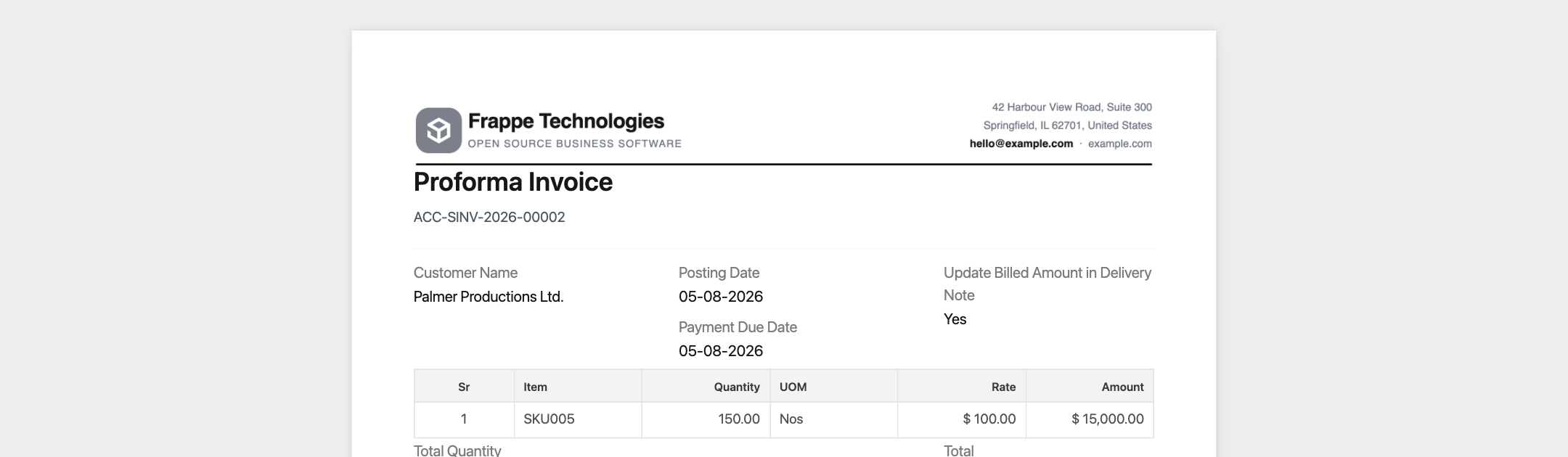Click the Frappe Technologies cube logo
Screen dimensions: 1568x457
(x=438, y=131)
